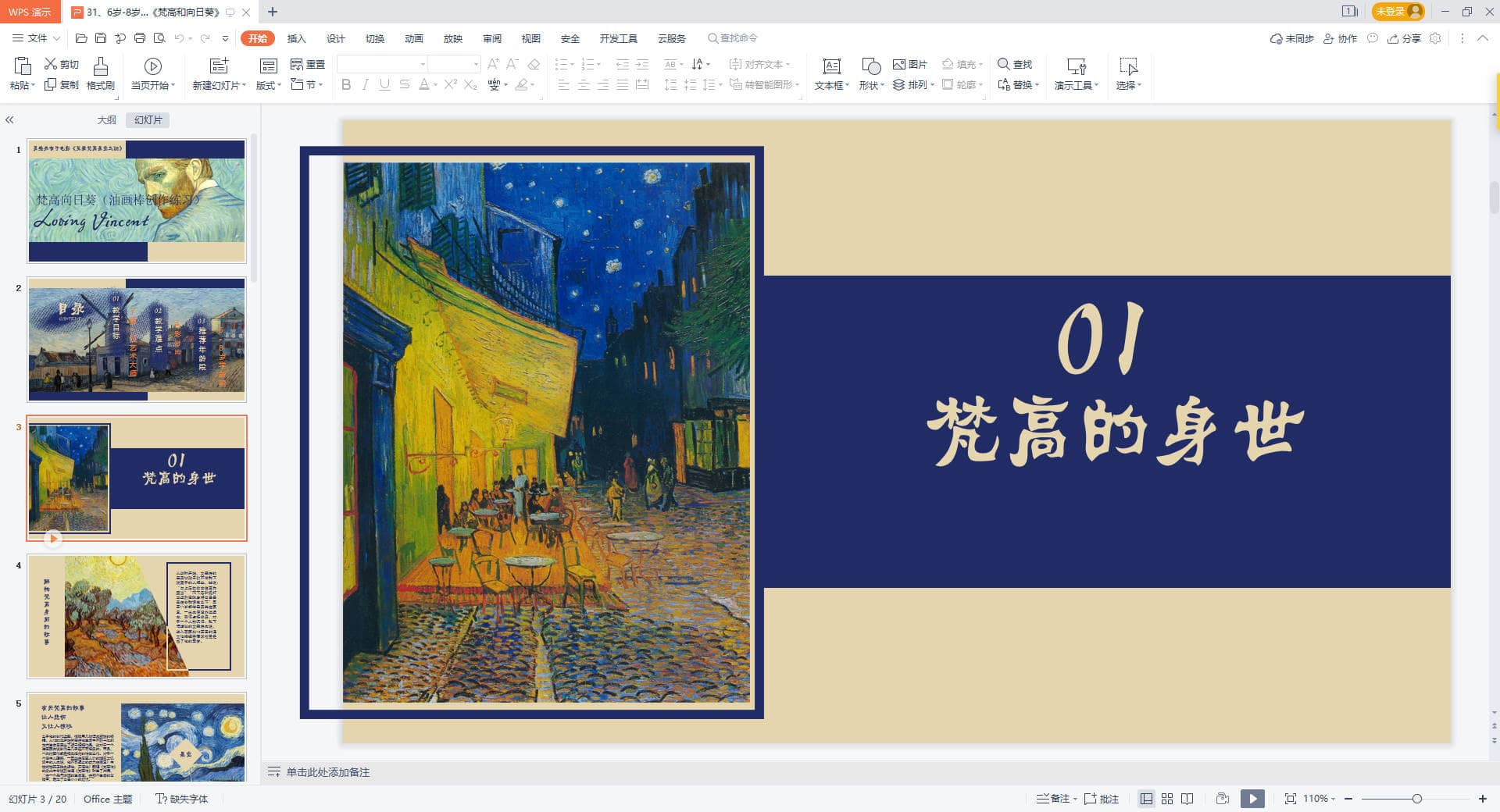This screenshot has width=1500, height=812.
Task: Open the Review ribbon tab
Action: tap(491, 38)
